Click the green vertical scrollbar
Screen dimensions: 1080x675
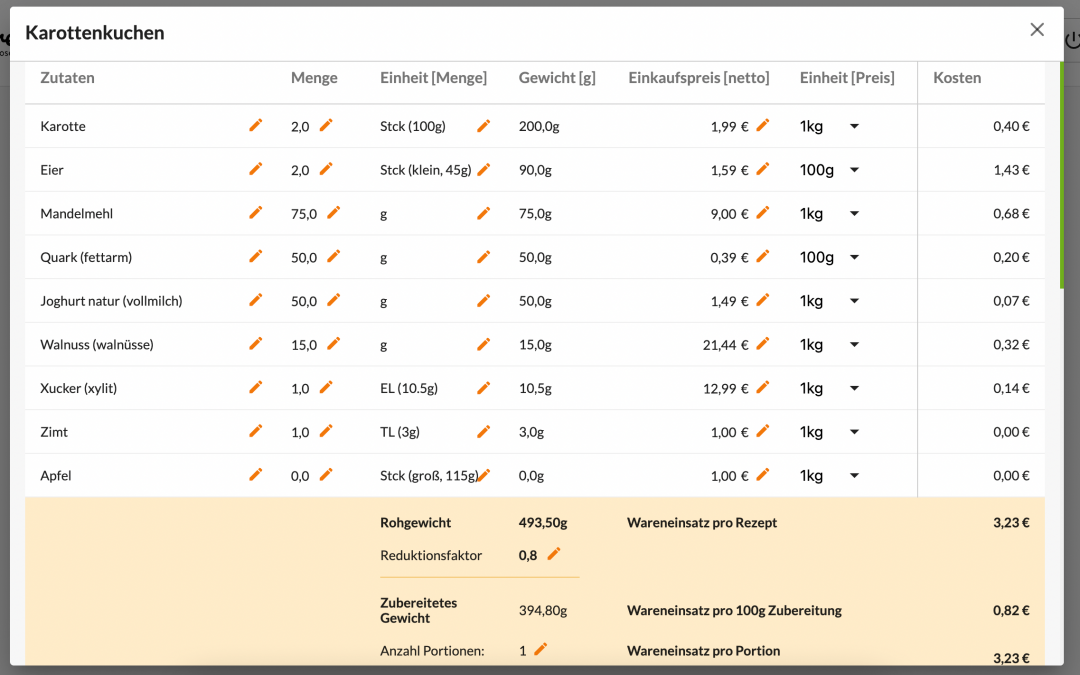(x=1062, y=175)
